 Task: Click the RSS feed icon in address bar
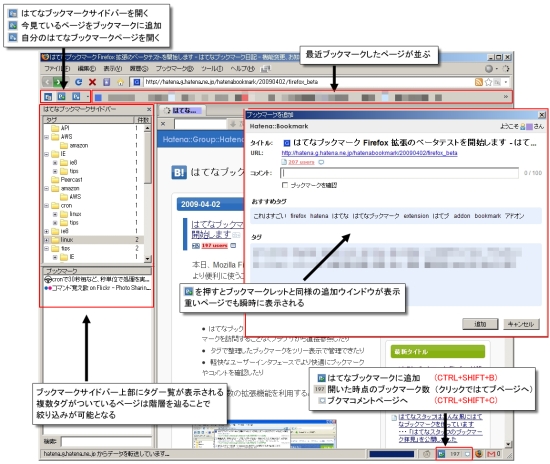(478, 82)
